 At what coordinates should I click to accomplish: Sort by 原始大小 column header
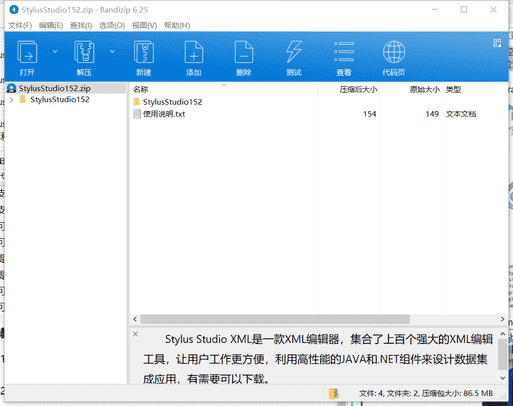[x=424, y=89]
